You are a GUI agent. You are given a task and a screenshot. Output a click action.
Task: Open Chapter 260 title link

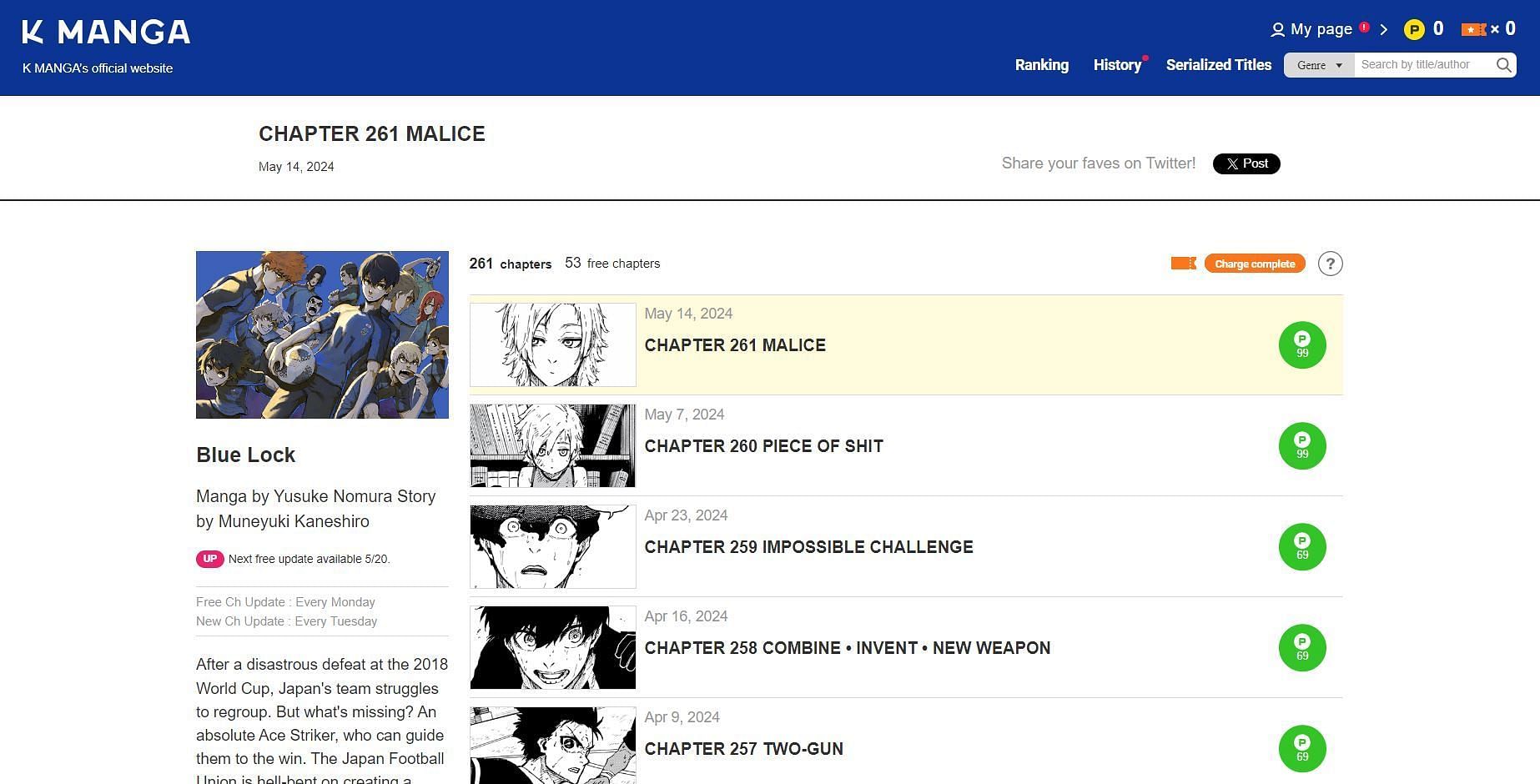tap(764, 446)
